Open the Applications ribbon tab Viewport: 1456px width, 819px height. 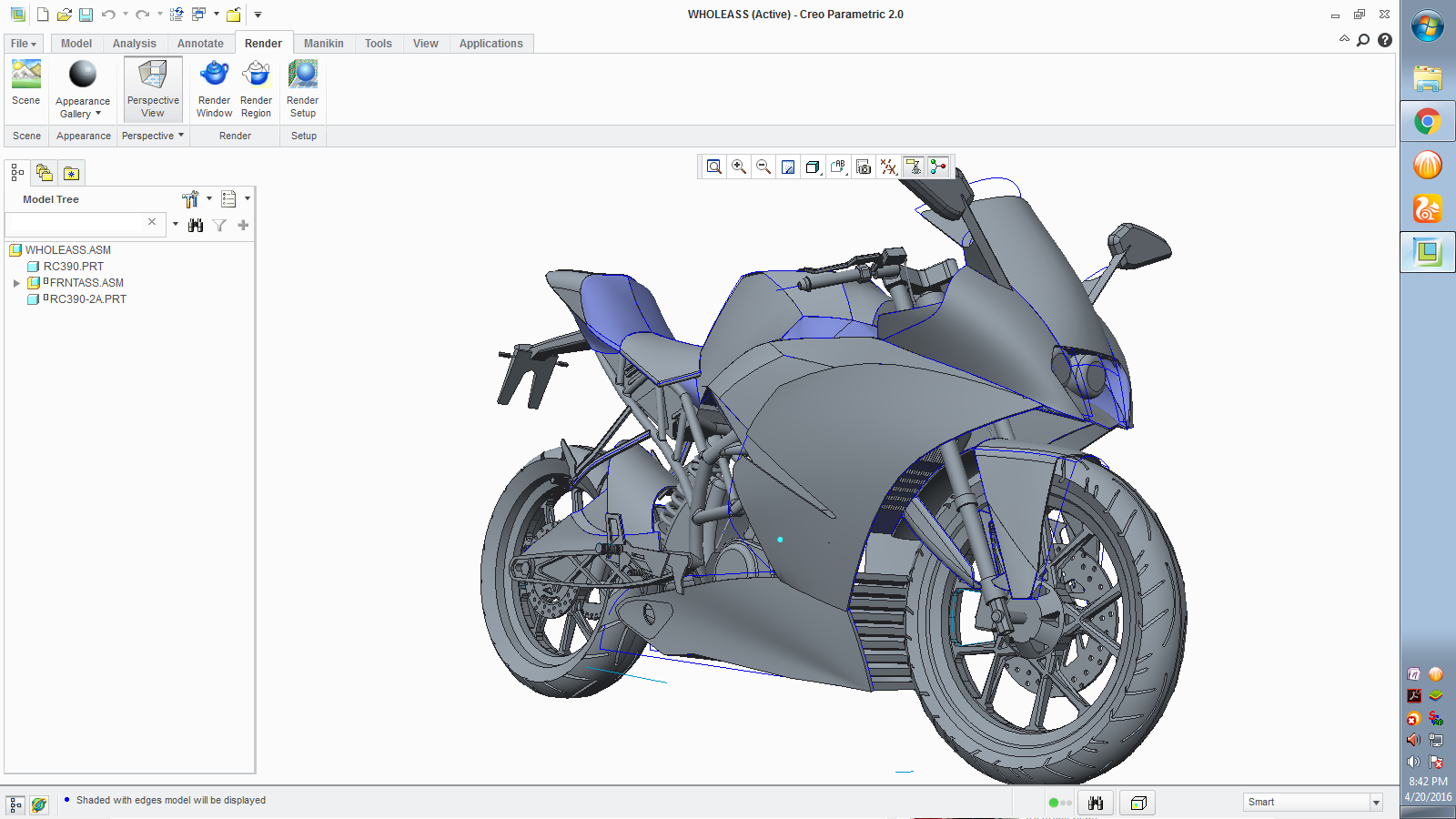491,44
